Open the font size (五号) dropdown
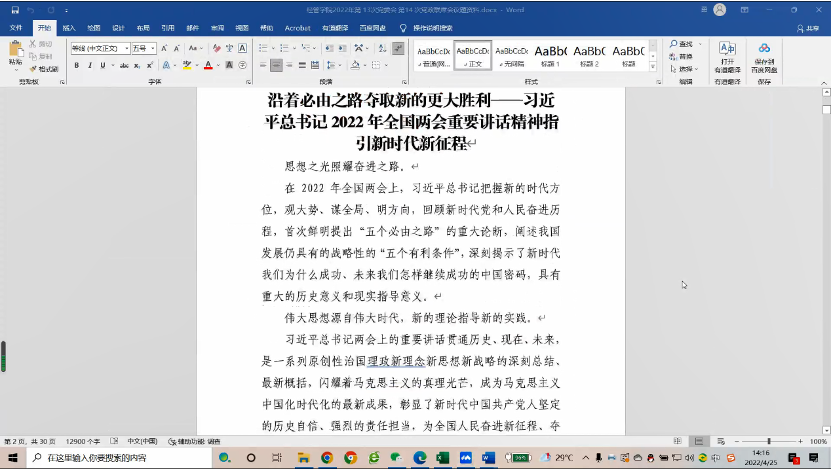 [x=152, y=48]
